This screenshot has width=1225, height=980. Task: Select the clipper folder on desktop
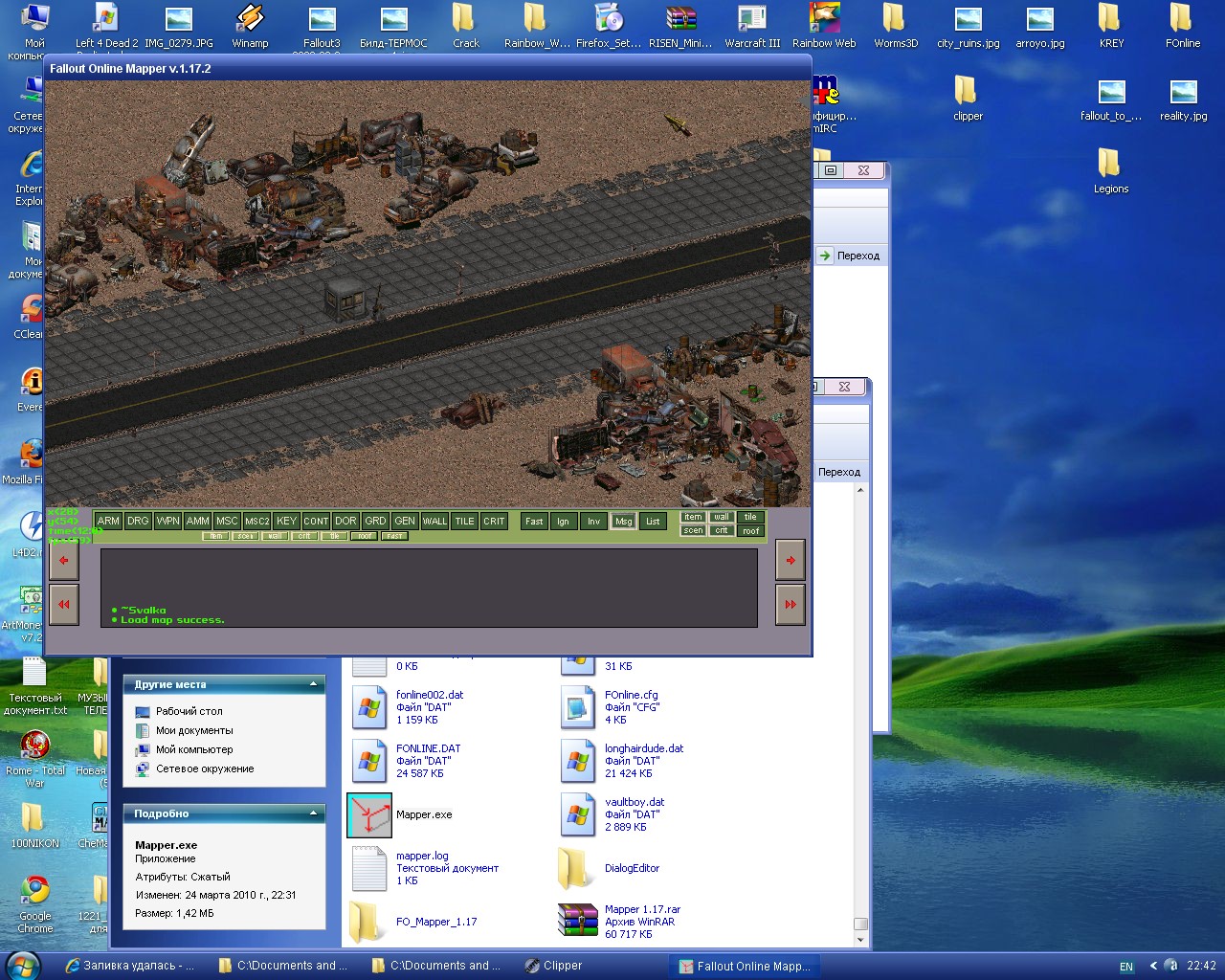[968, 99]
